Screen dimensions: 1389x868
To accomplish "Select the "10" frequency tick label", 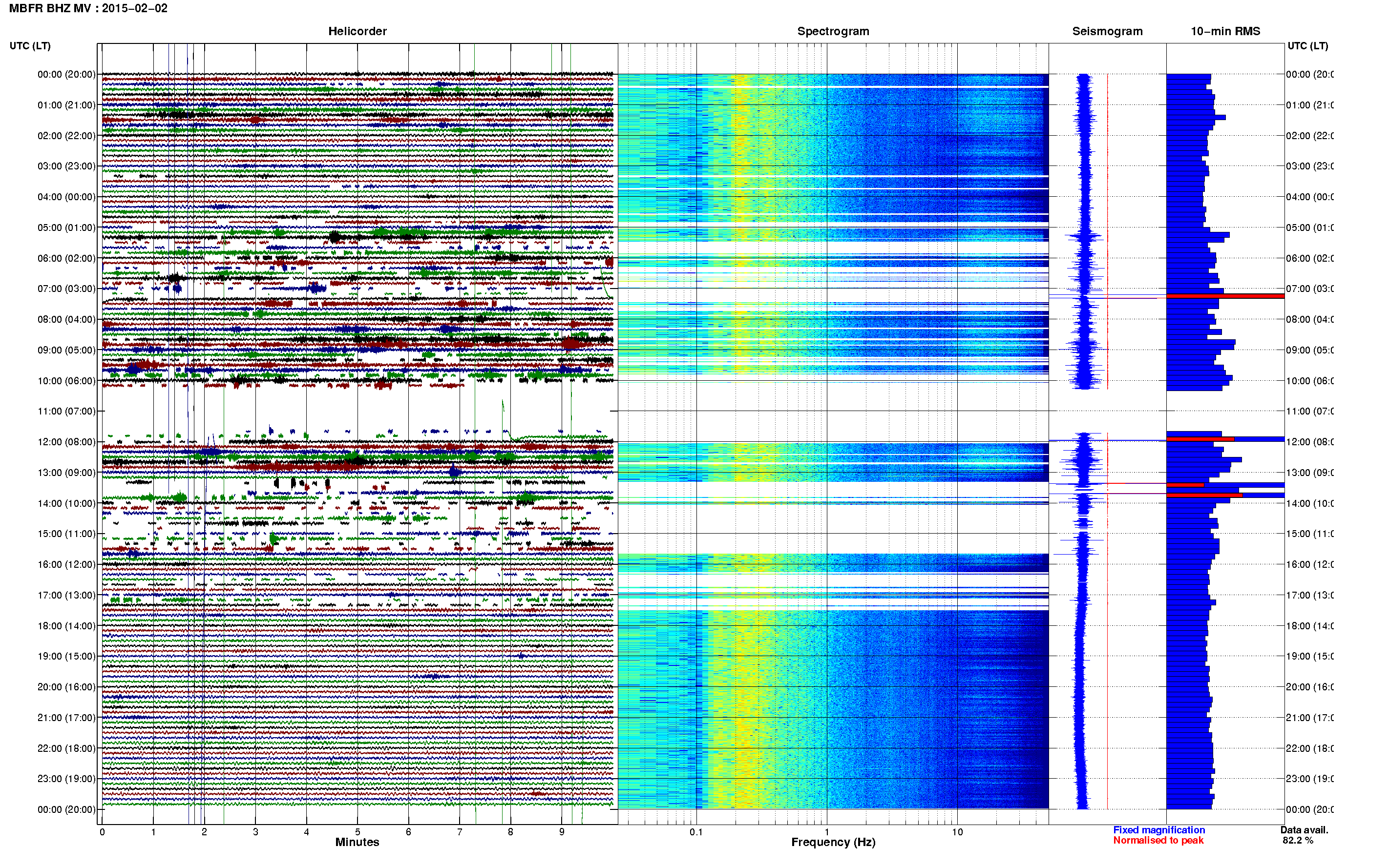I will (957, 832).
